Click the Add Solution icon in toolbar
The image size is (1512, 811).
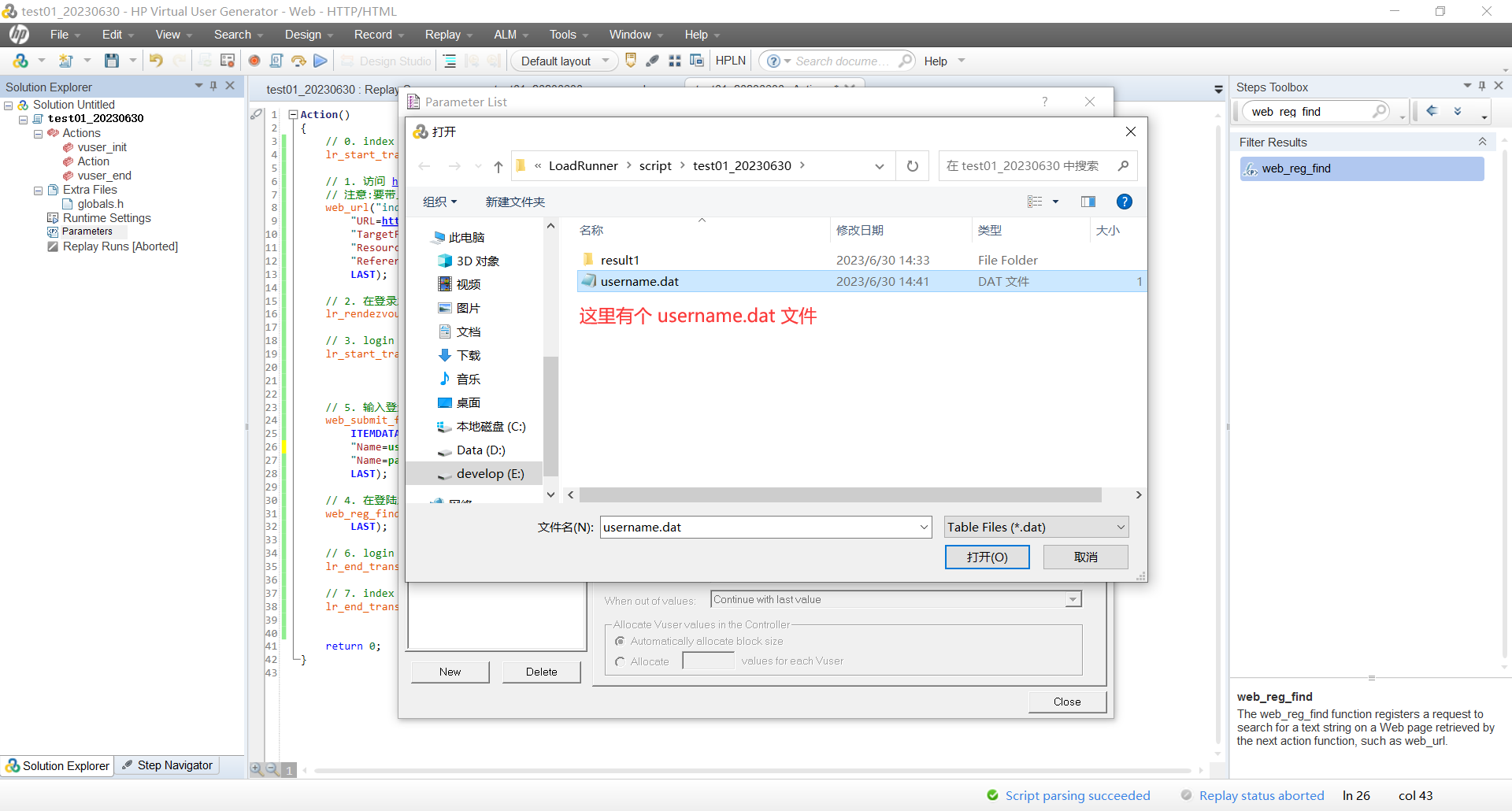point(20,61)
